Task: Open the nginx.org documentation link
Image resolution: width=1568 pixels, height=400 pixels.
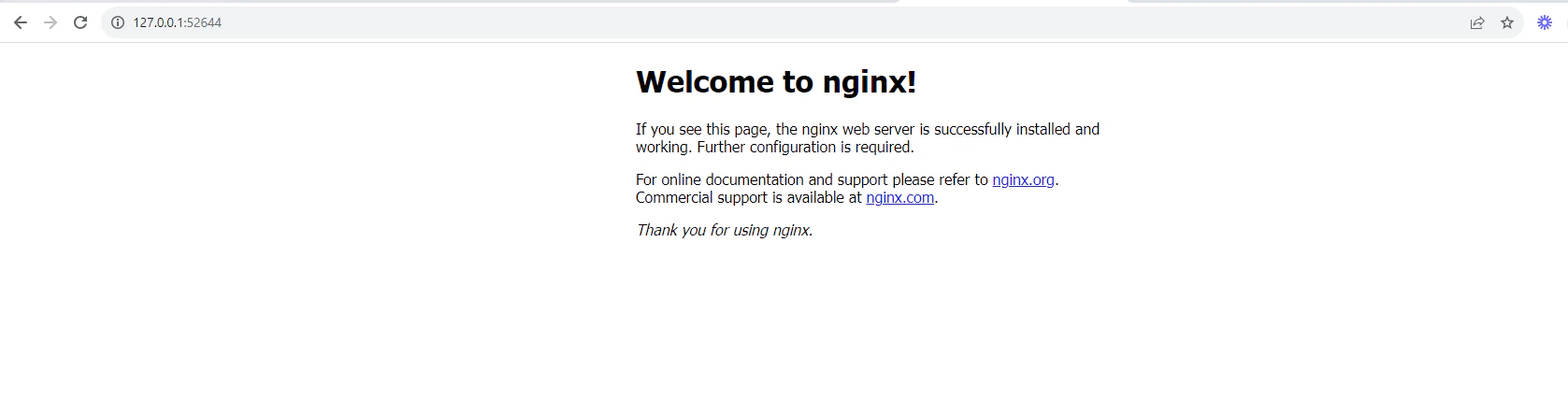Action: [x=1023, y=179]
